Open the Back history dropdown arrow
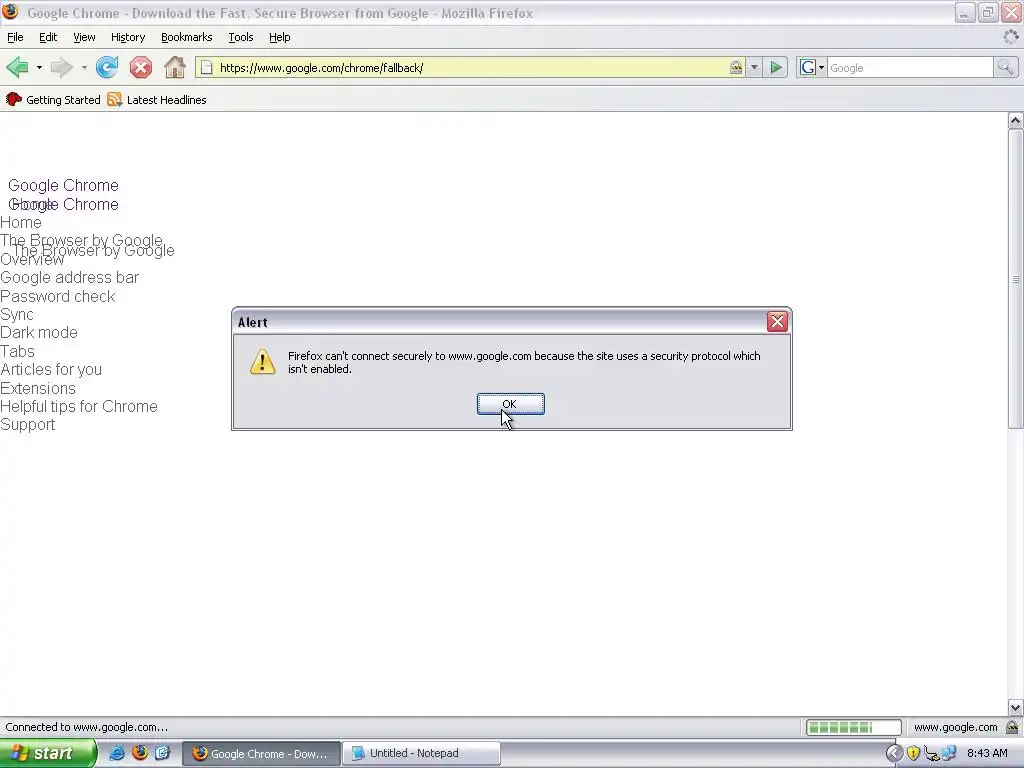The width and height of the screenshot is (1024, 768). (x=39, y=67)
